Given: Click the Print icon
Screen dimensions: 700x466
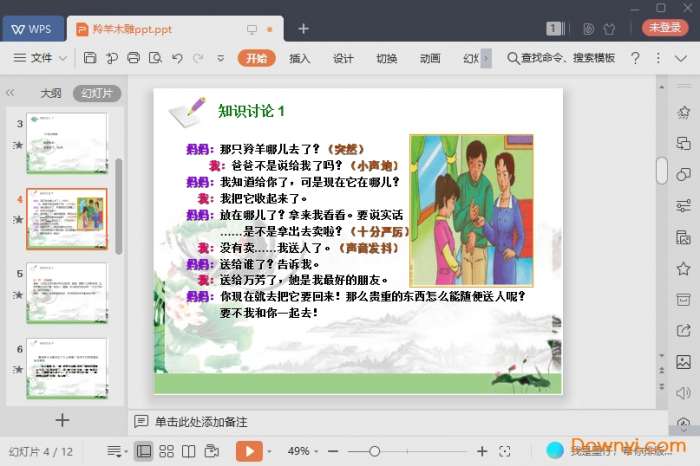Looking at the screenshot, I should 133,58.
